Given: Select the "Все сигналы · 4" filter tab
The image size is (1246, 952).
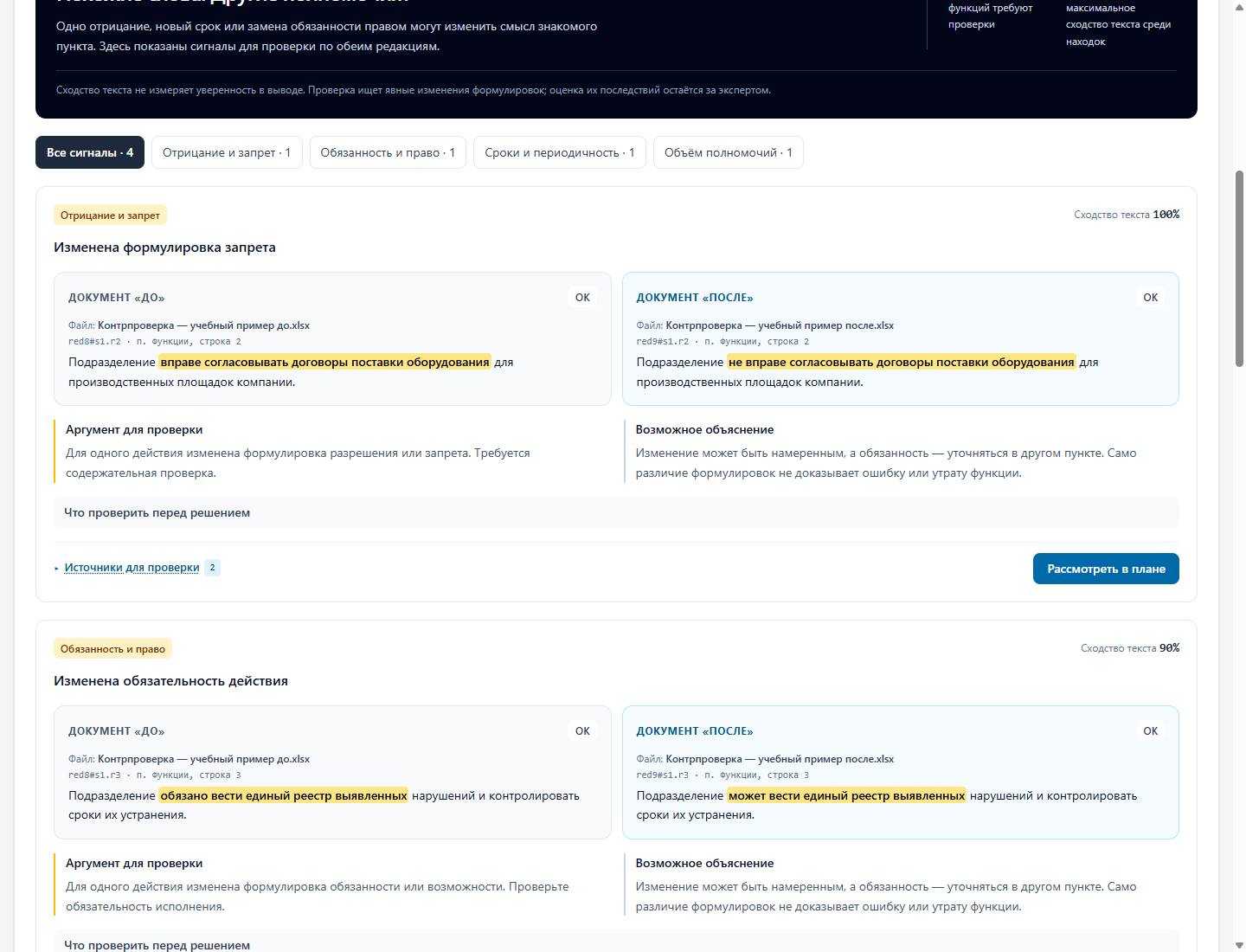Looking at the screenshot, I should coord(90,152).
